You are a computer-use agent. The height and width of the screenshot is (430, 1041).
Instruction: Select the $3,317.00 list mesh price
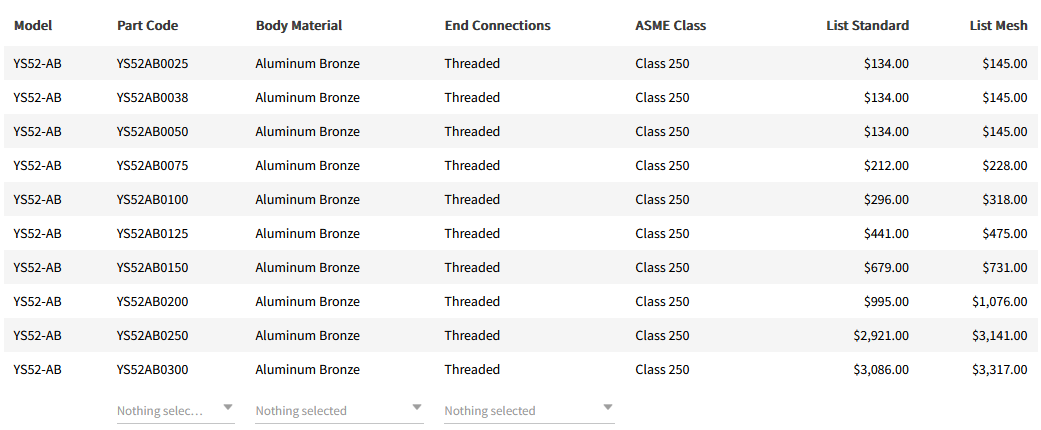click(x=999, y=369)
